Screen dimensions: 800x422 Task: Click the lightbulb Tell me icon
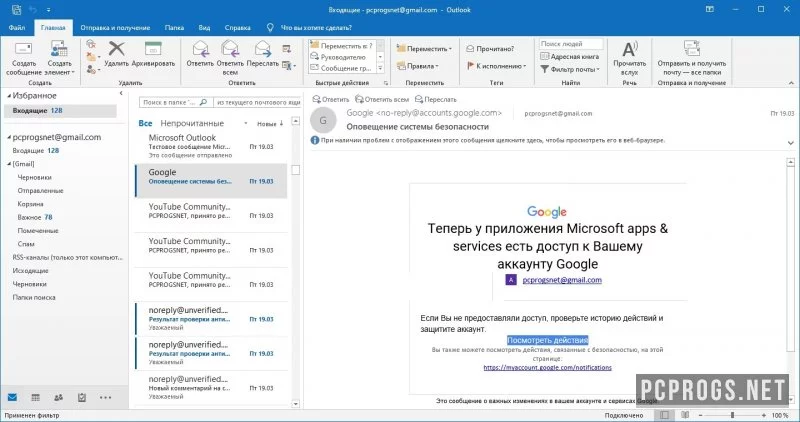[x=270, y=28]
